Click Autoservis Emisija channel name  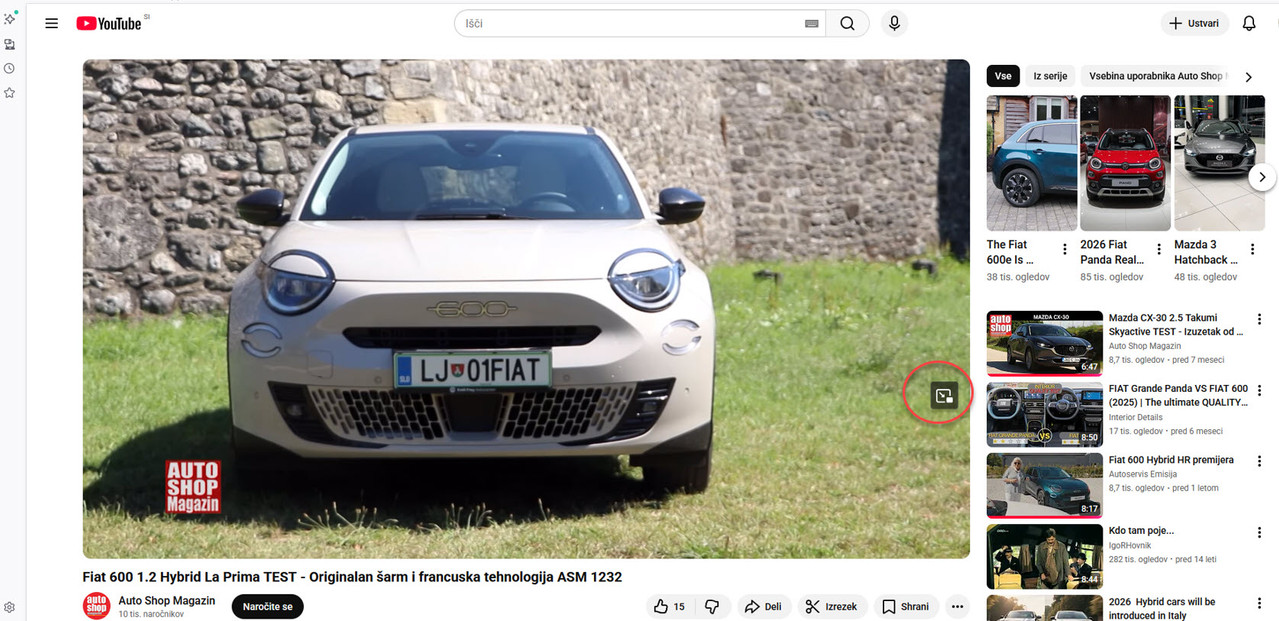pos(1142,474)
